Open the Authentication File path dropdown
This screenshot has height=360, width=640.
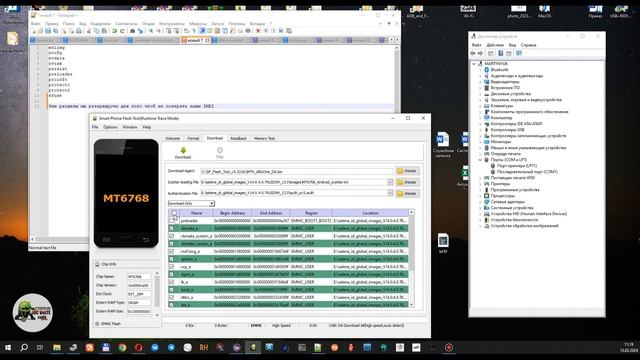click(390, 193)
